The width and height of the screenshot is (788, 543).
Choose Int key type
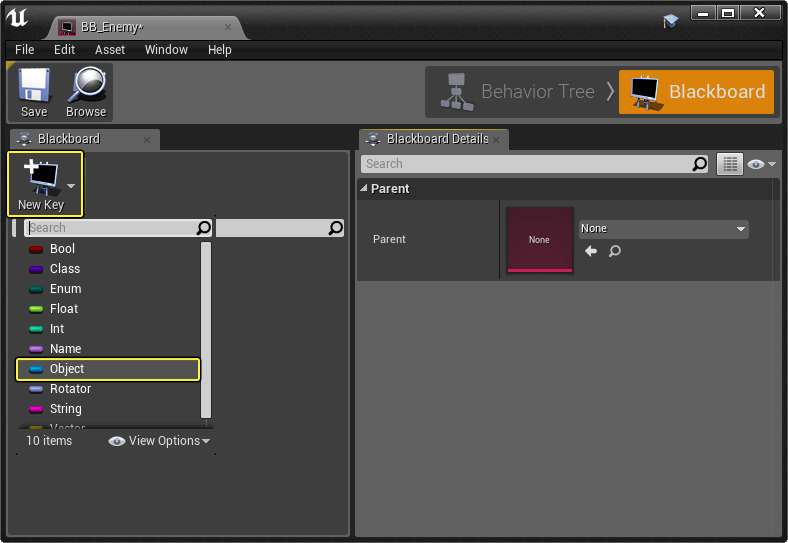pos(108,329)
